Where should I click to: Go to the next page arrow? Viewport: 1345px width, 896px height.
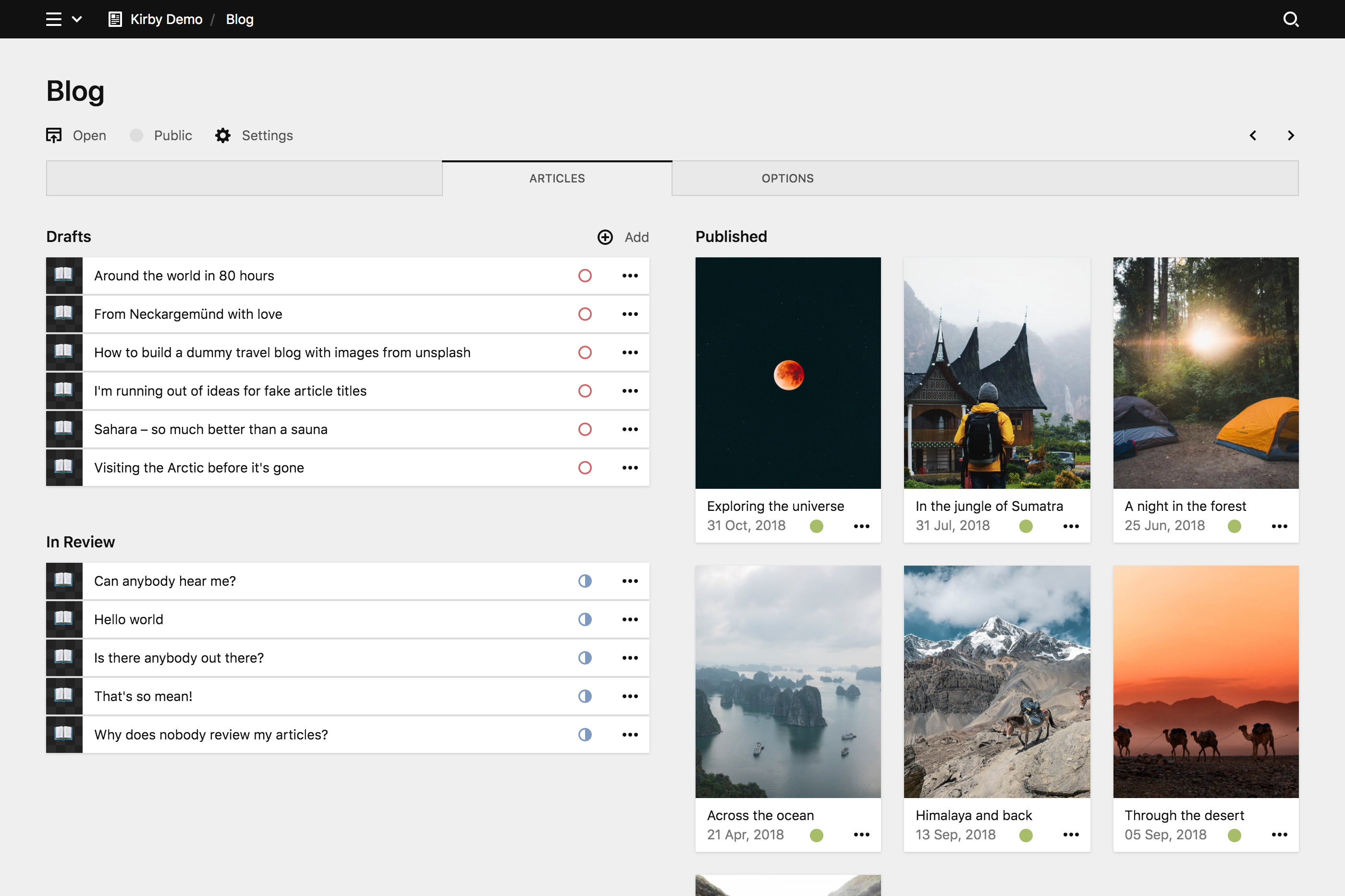(x=1290, y=135)
